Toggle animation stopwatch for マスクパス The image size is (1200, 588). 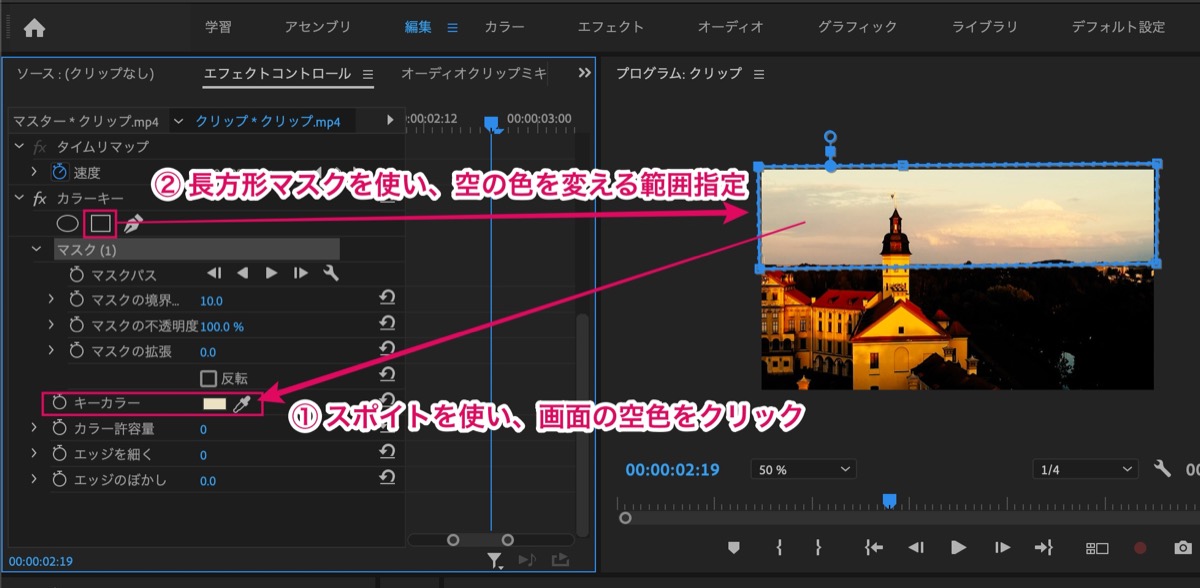[x=77, y=274]
